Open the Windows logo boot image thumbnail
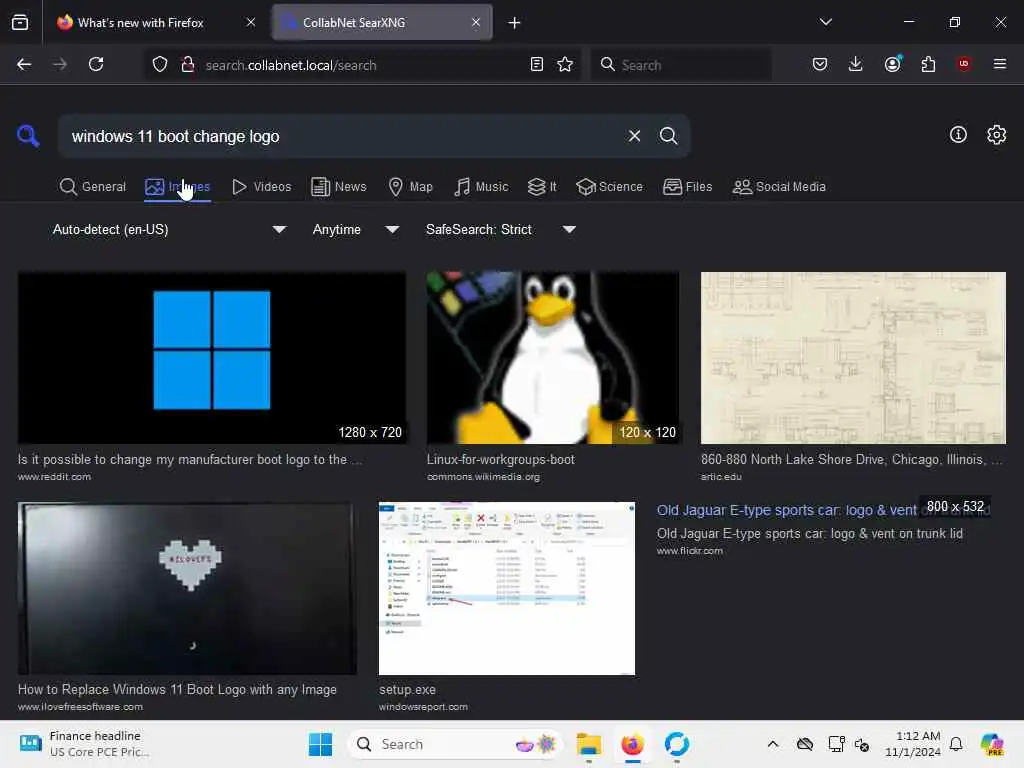Image resolution: width=1024 pixels, height=768 pixels. (x=212, y=357)
